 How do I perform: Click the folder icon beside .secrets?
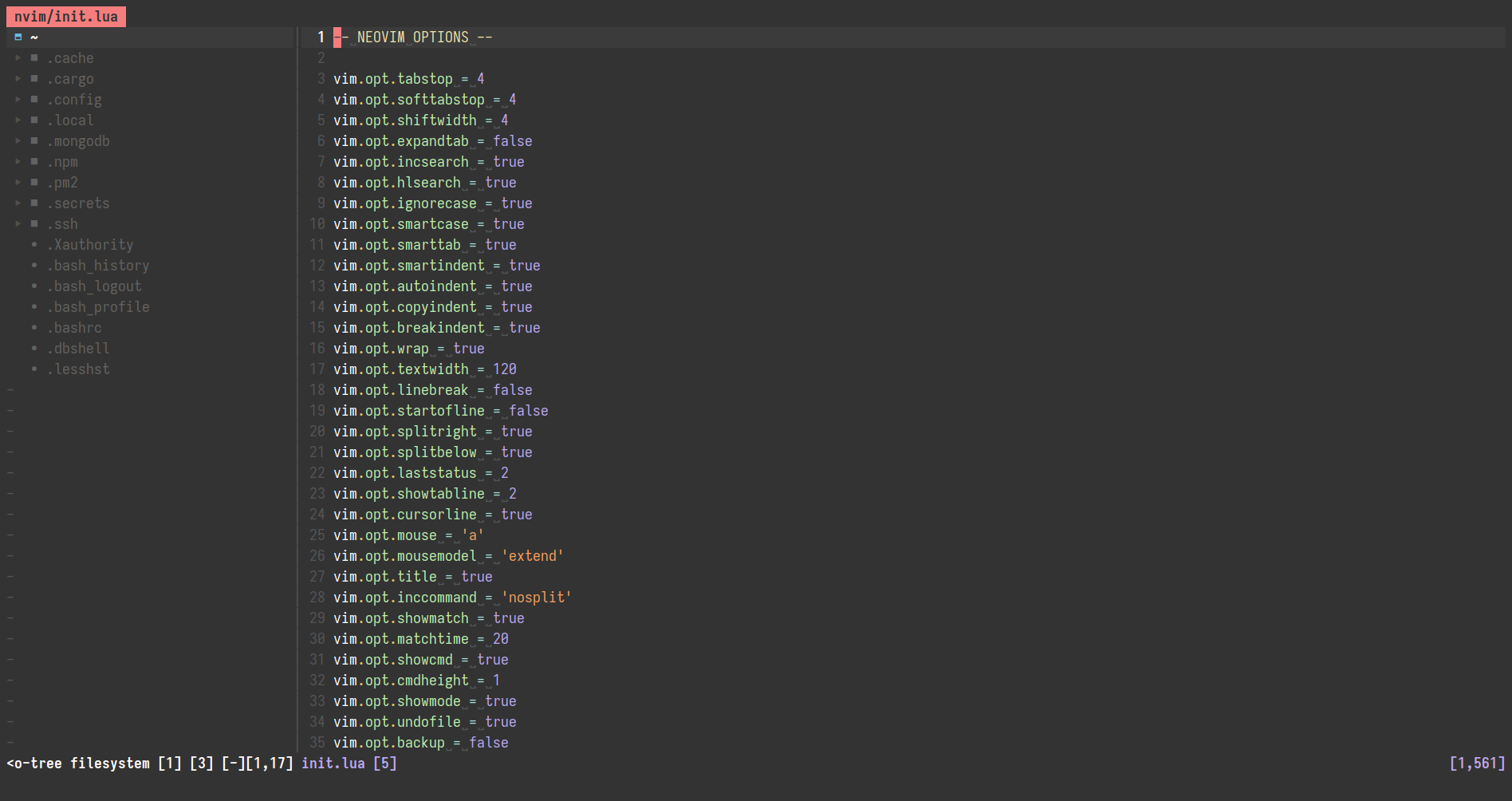pyautogui.click(x=34, y=203)
